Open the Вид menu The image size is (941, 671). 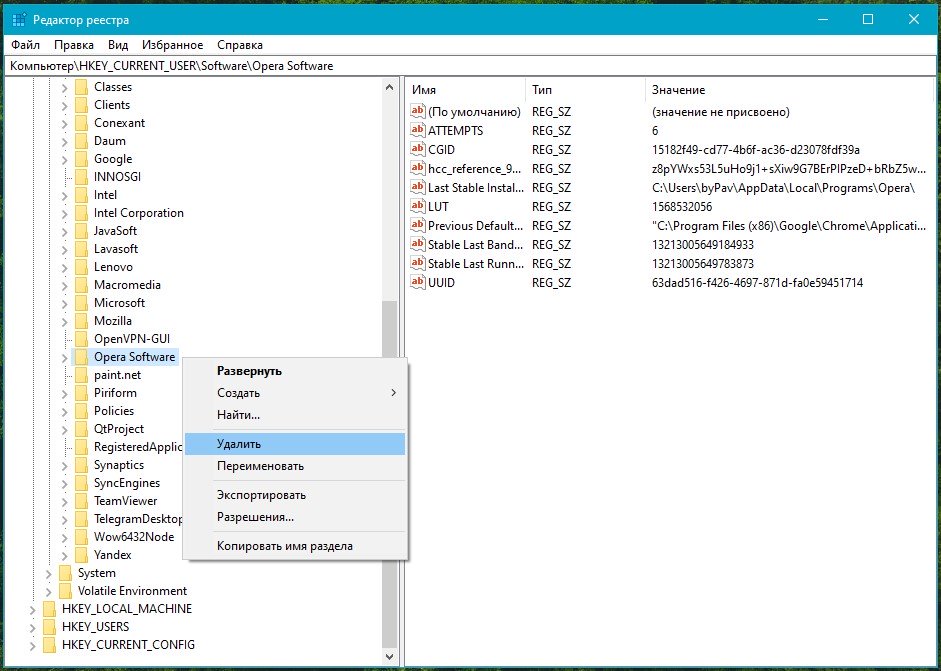(118, 45)
